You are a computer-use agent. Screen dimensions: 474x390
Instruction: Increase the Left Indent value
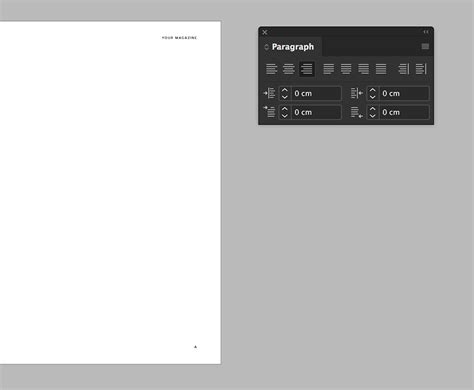click(284, 90)
